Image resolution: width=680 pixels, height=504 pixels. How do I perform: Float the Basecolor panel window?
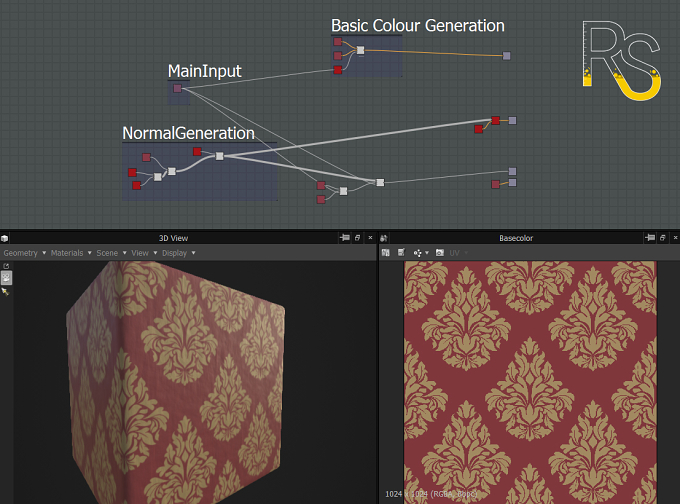[662, 238]
